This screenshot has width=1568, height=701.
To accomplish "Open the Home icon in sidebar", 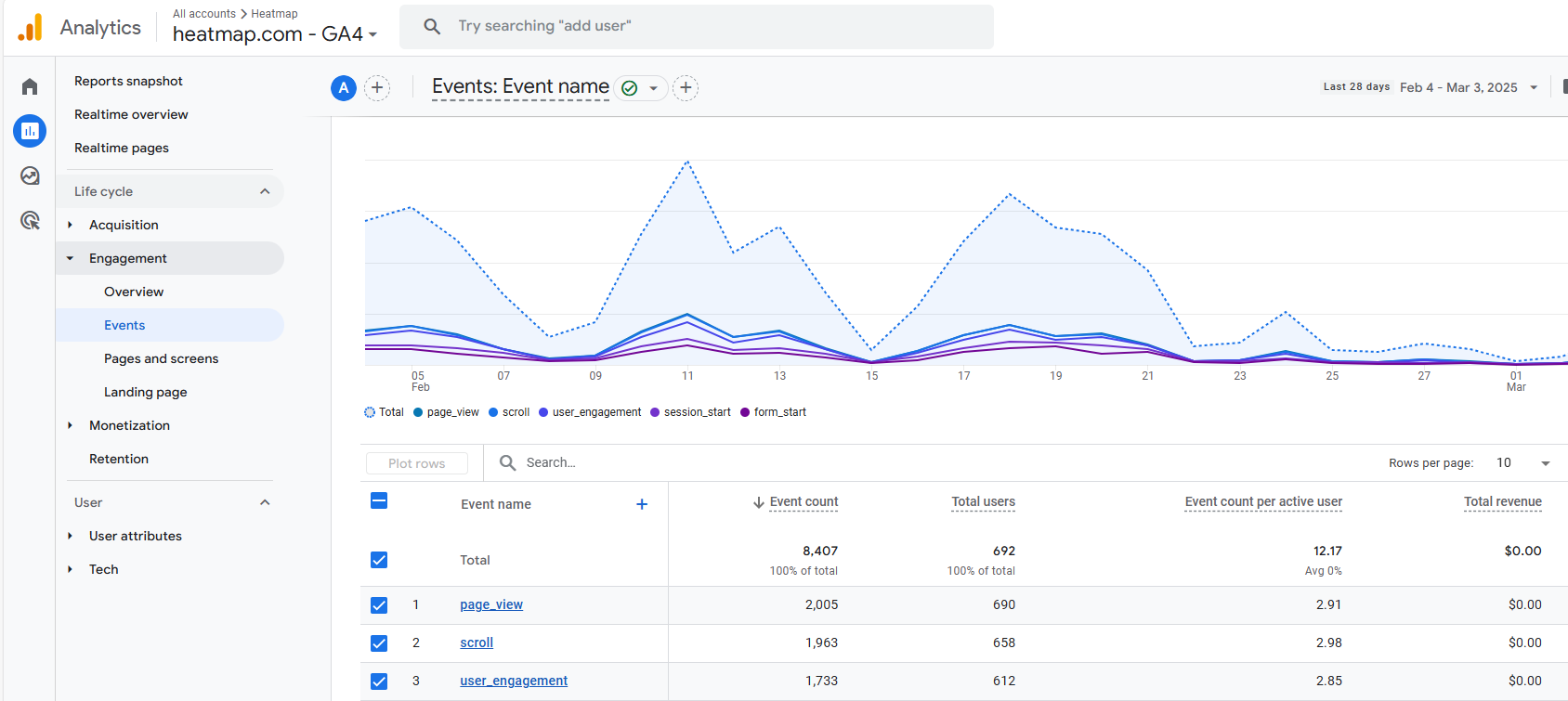I will click(x=30, y=86).
